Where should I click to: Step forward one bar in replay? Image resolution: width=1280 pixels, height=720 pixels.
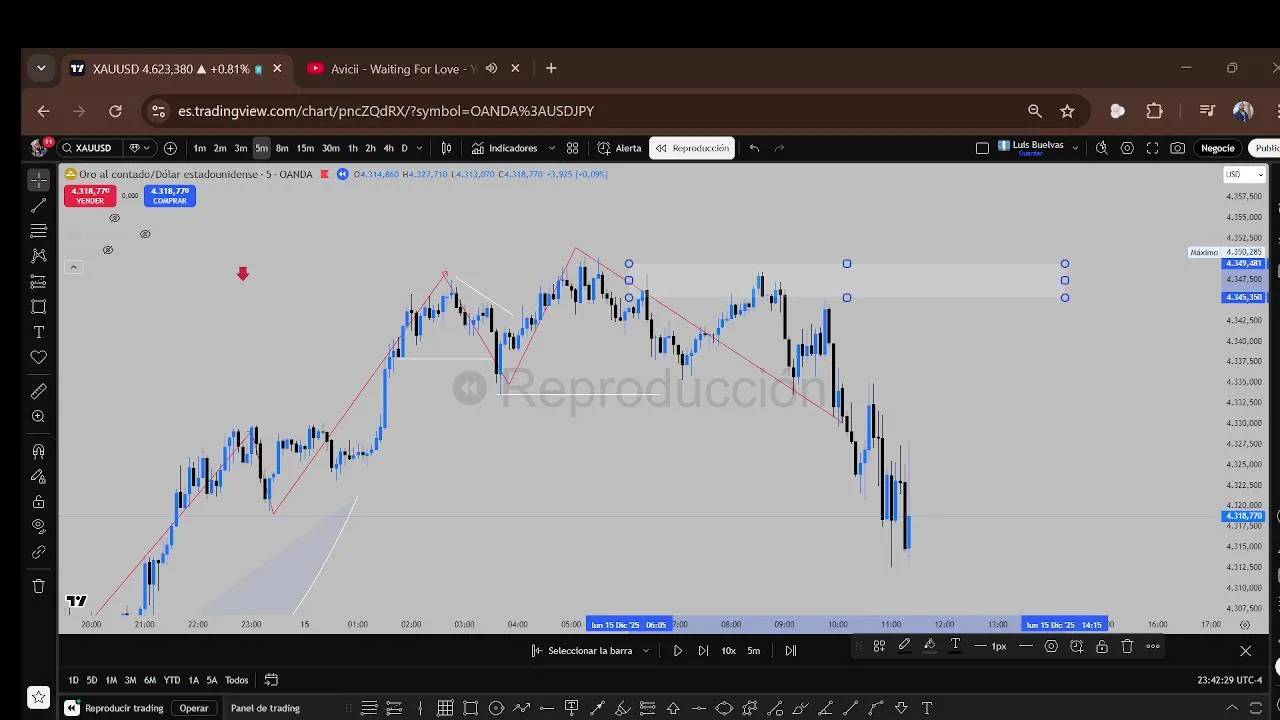pyautogui.click(x=703, y=650)
